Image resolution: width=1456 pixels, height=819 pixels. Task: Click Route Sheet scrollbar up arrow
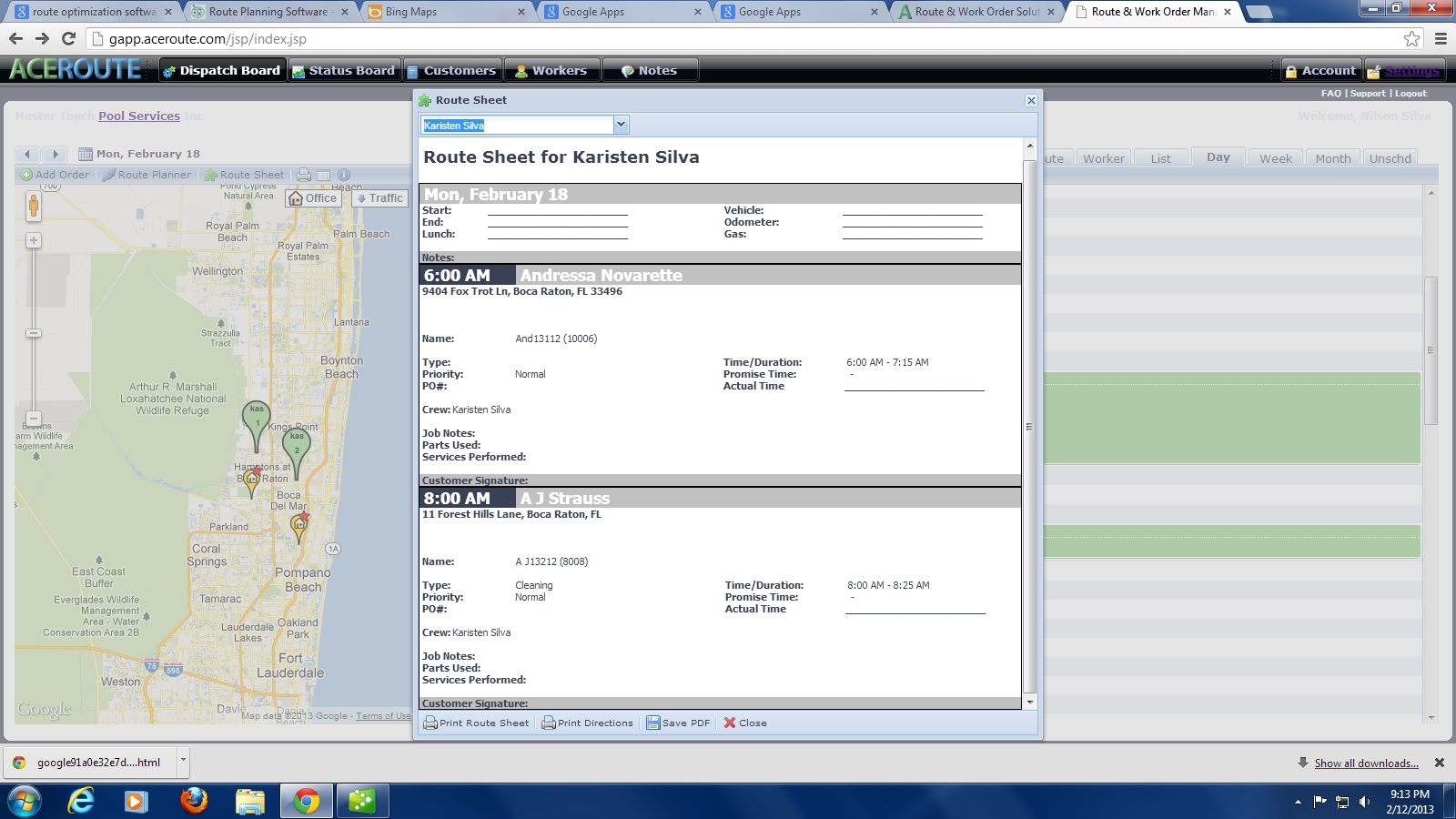click(x=1030, y=146)
